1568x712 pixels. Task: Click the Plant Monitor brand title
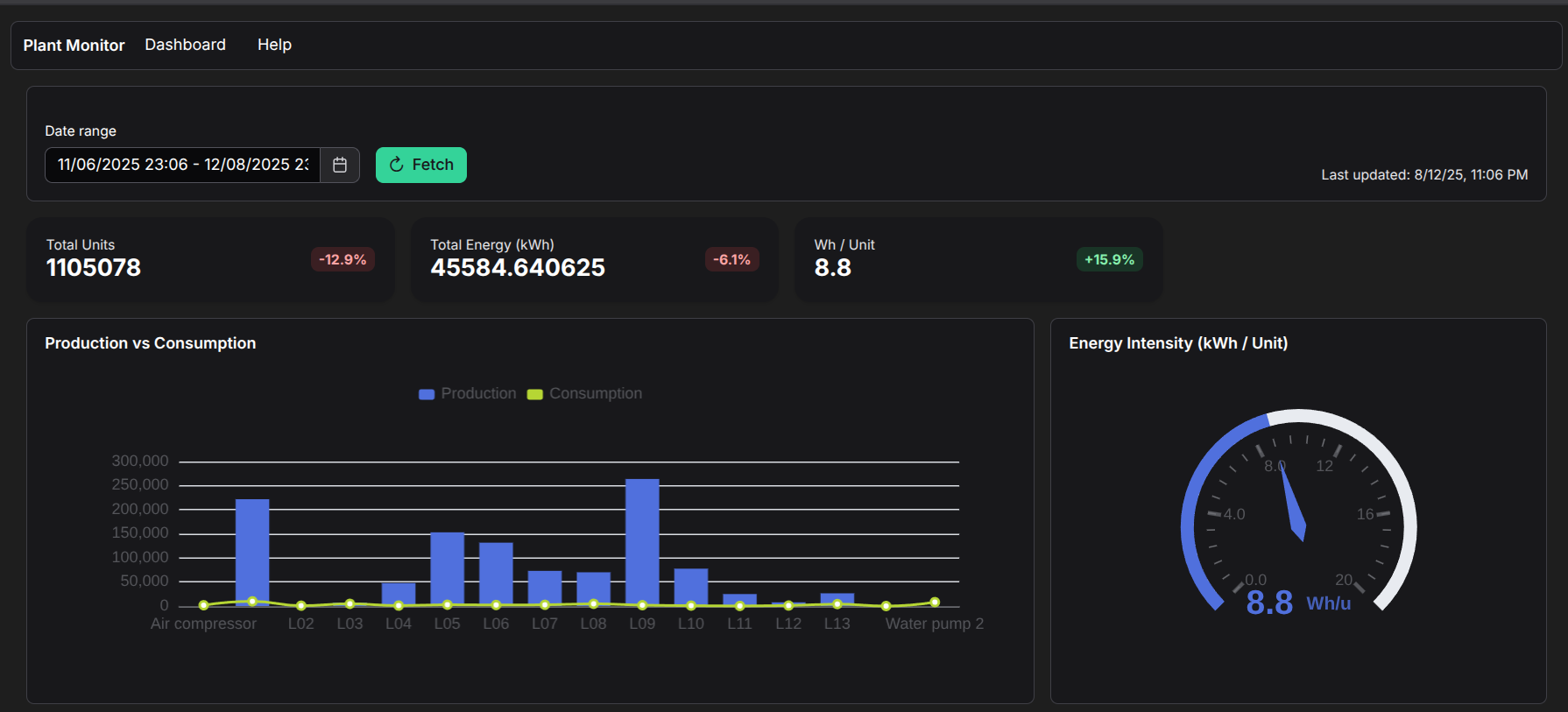pyautogui.click(x=74, y=46)
